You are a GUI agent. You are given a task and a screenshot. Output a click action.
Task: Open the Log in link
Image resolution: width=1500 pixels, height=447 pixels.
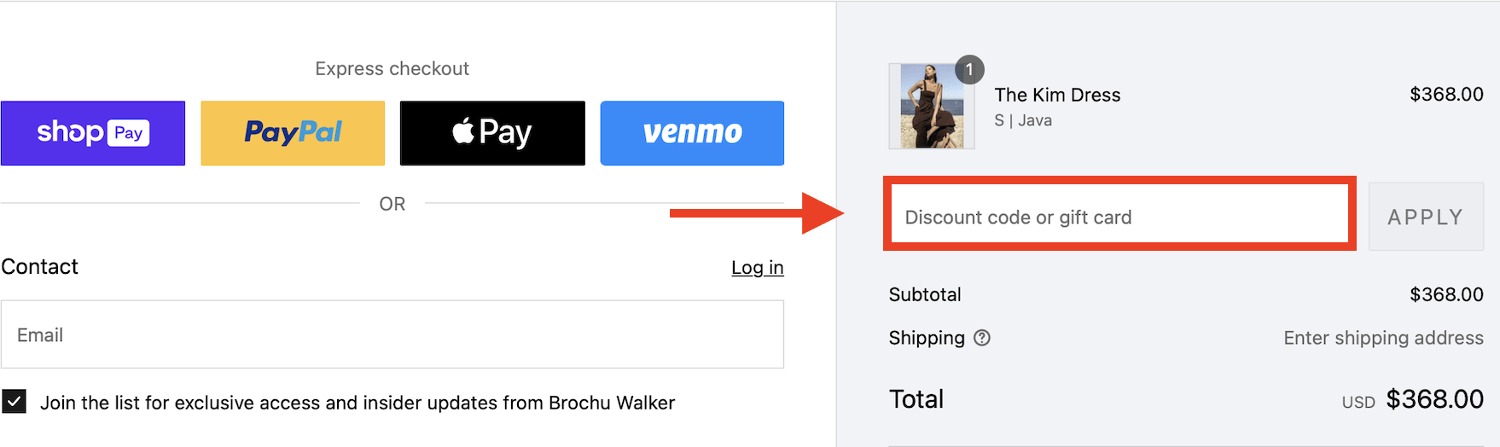[757, 267]
